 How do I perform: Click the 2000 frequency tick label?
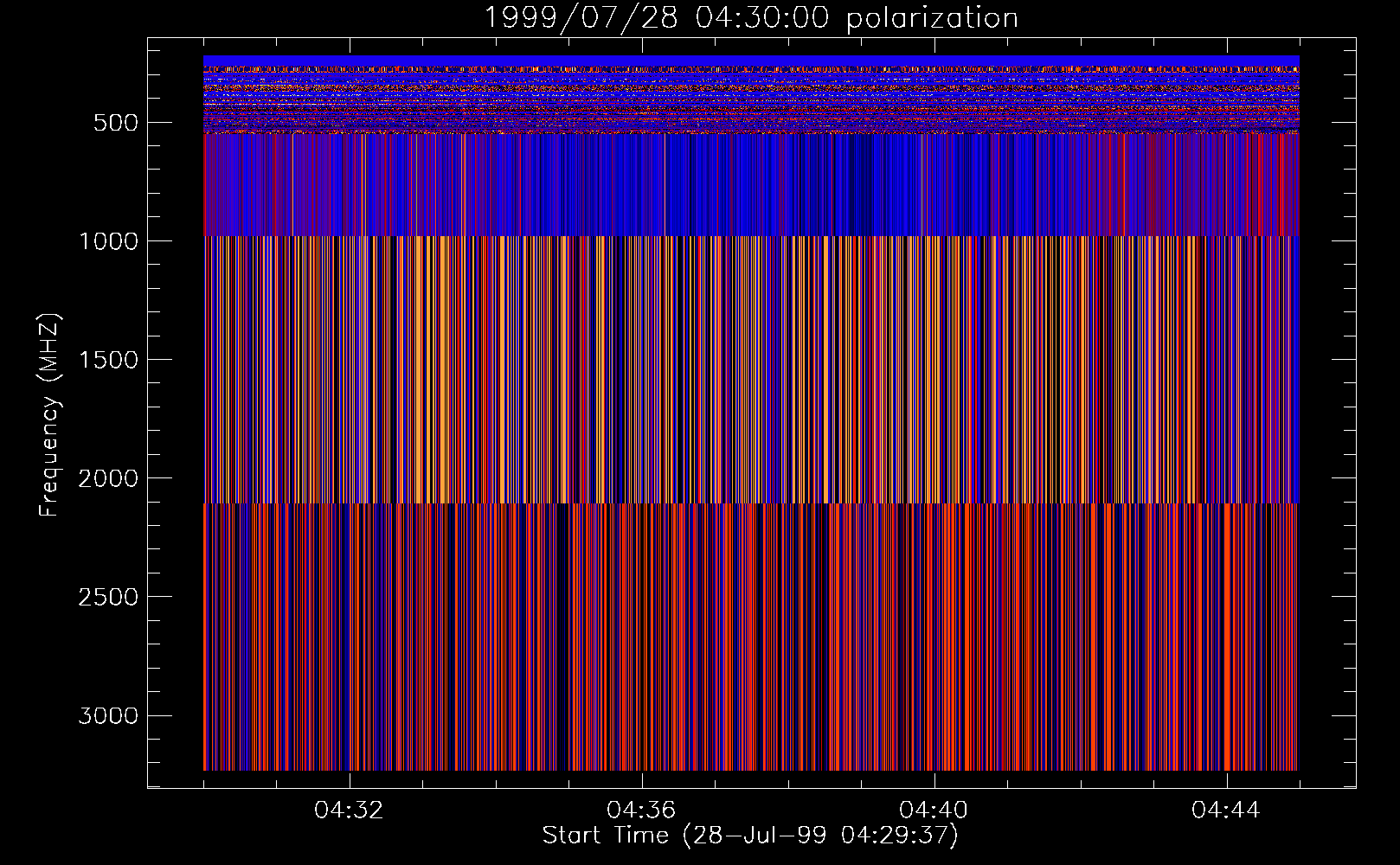(108, 478)
